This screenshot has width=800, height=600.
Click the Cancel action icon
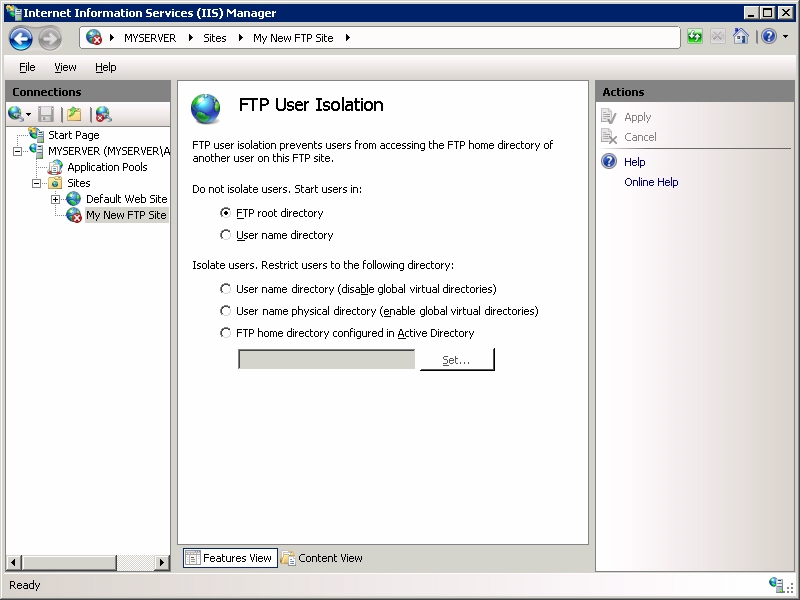click(x=609, y=136)
